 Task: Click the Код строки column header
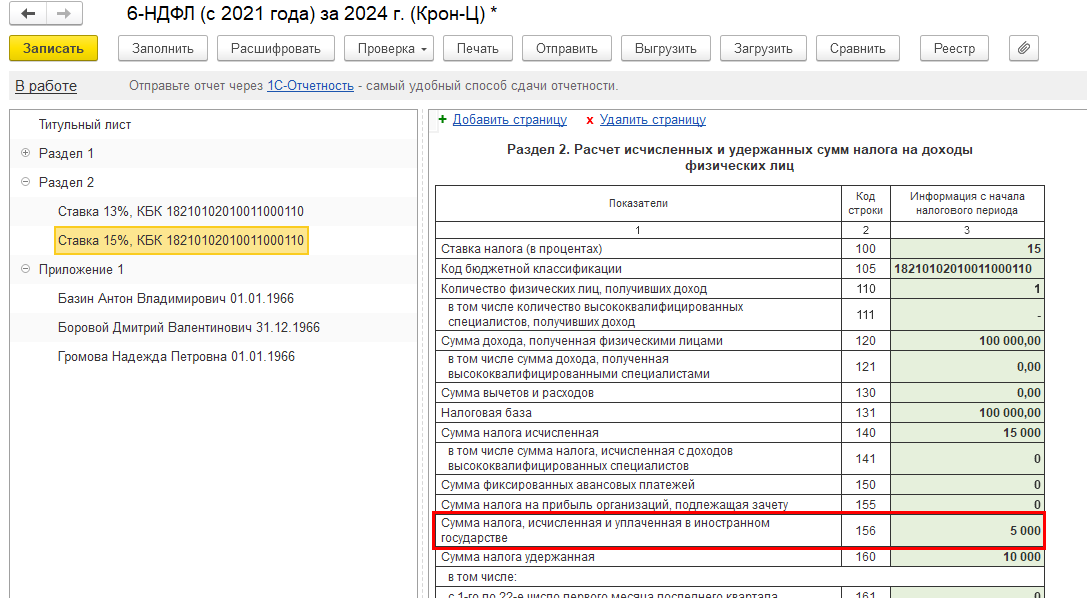[865, 203]
